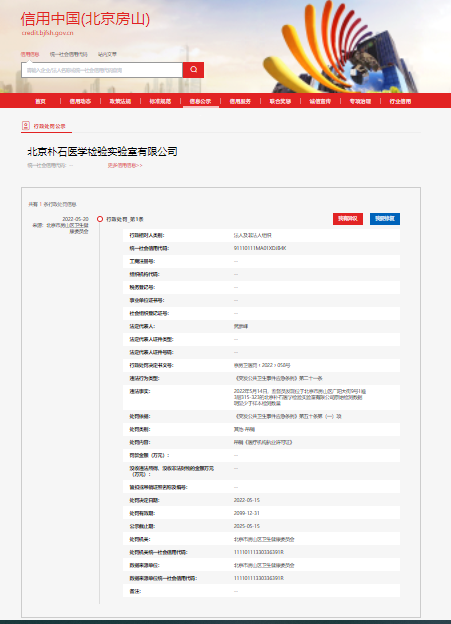
Task: Open the red more-credit-info link under company name
Action: [x=125, y=165]
